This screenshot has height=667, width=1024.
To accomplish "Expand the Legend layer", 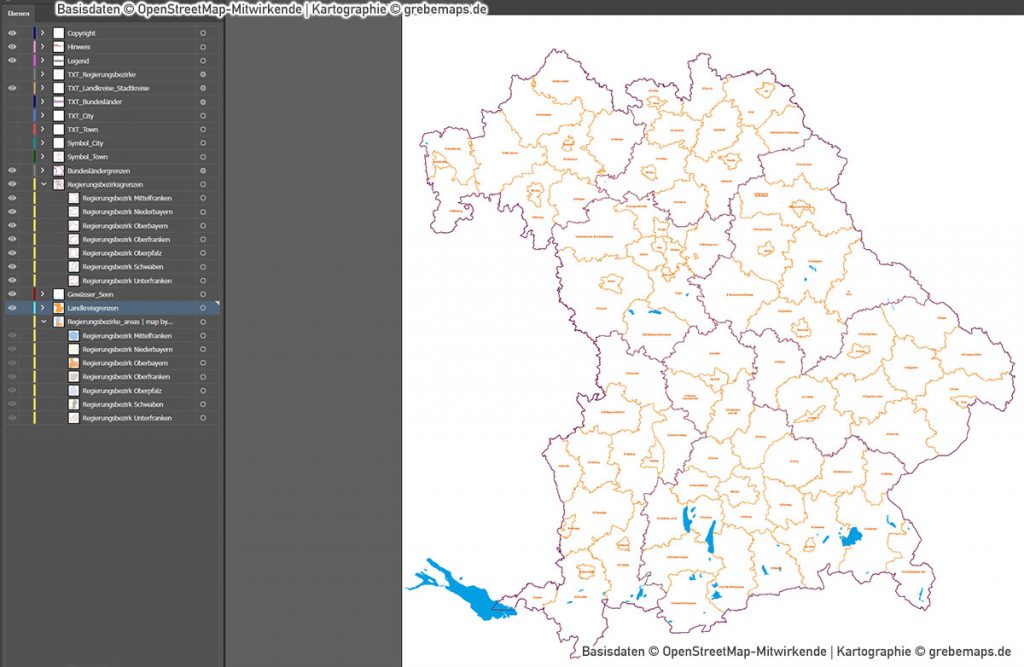I will point(43,61).
